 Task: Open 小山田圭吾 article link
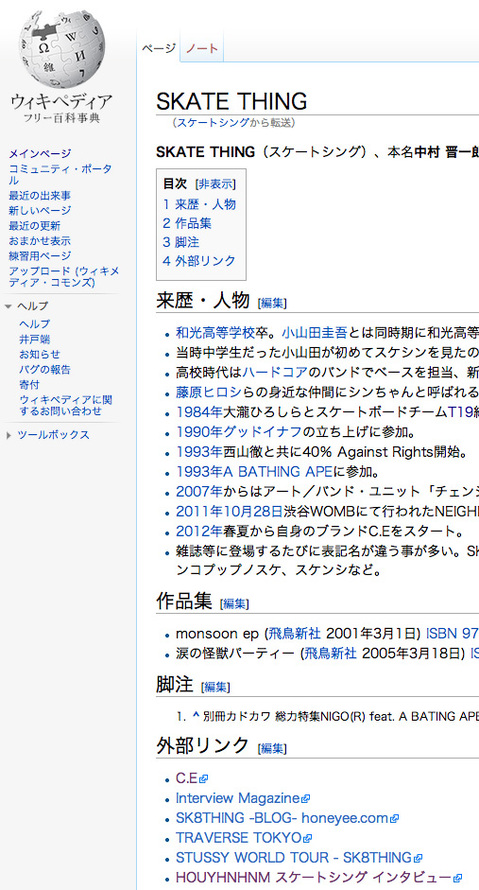[x=315, y=332]
